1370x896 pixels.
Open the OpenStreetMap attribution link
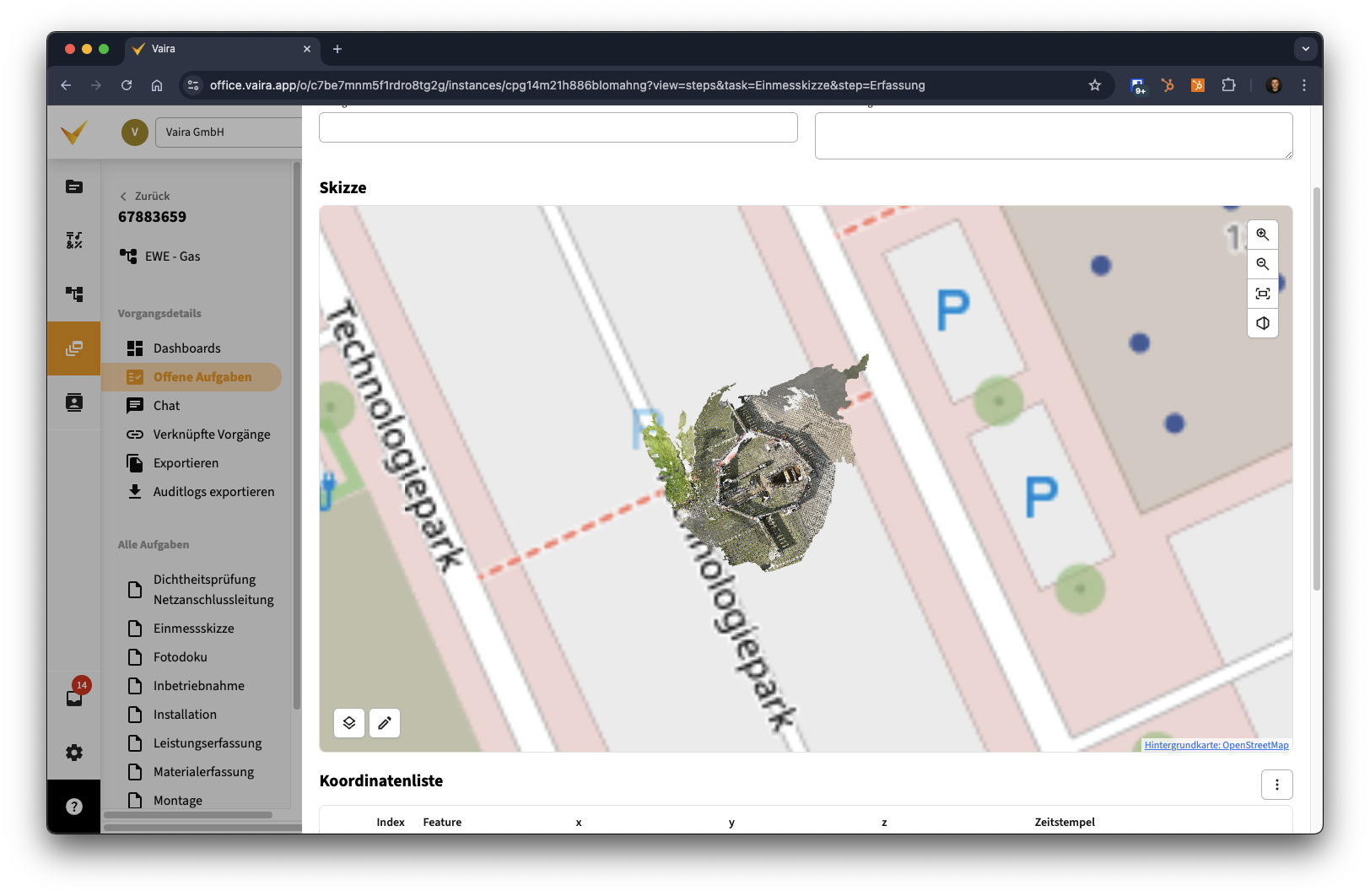point(1216,745)
